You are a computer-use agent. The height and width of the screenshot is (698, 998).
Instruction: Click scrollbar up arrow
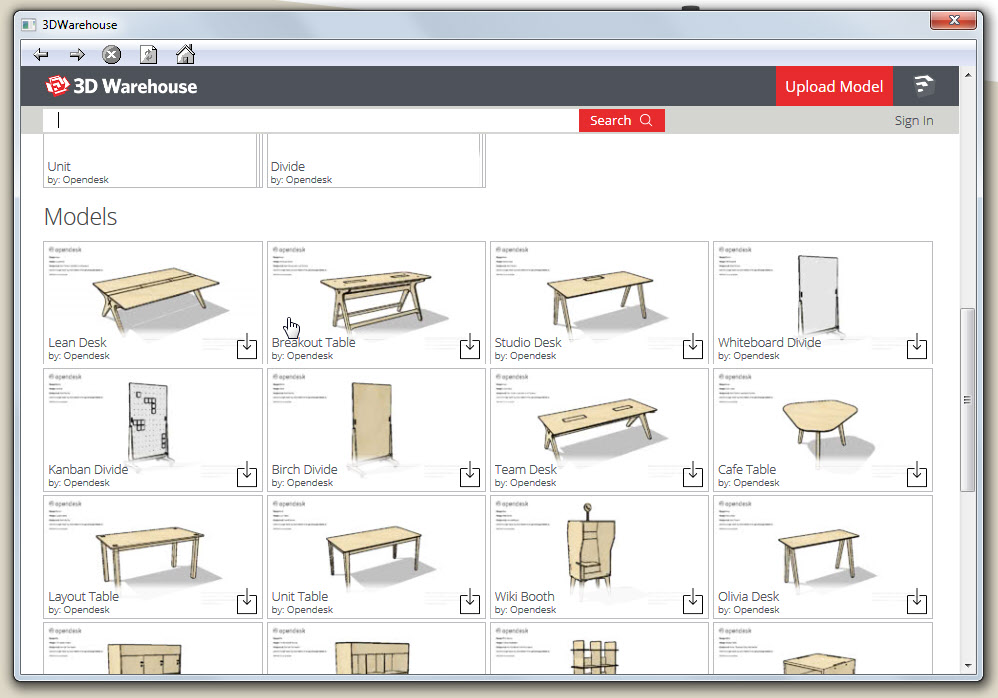pyautogui.click(x=967, y=74)
